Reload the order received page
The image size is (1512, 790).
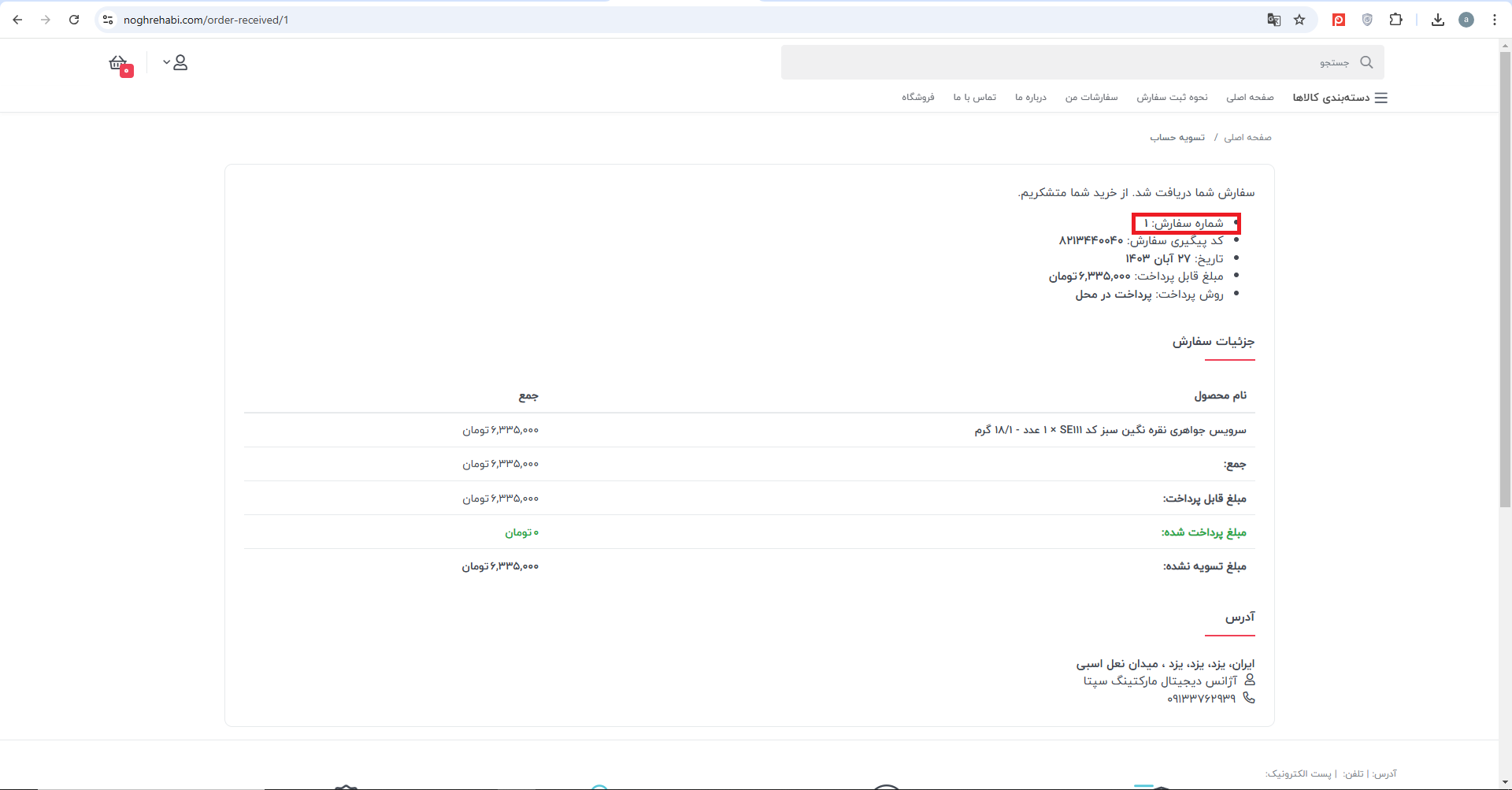(x=74, y=20)
